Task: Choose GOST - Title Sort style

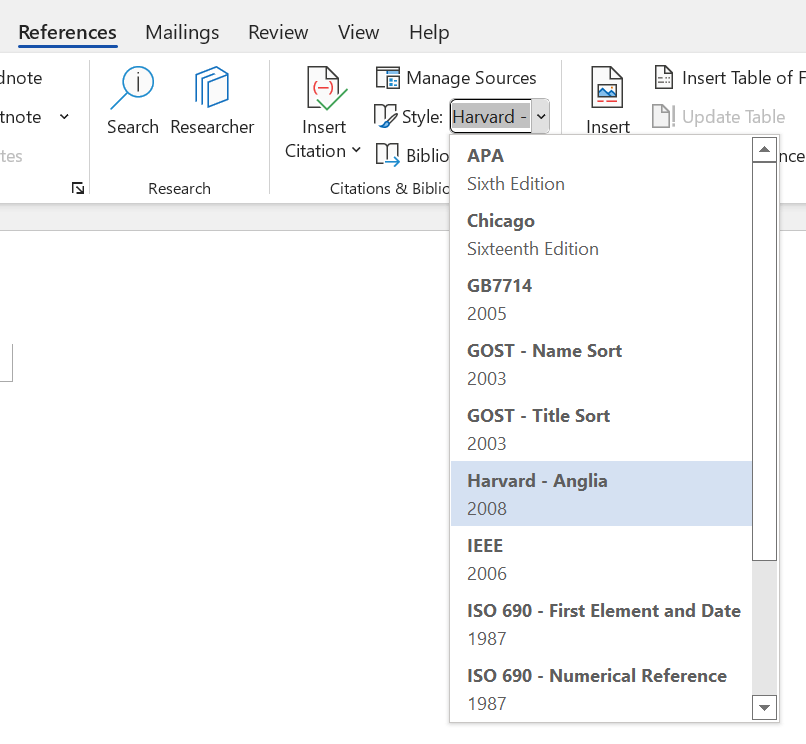Action: pos(601,429)
